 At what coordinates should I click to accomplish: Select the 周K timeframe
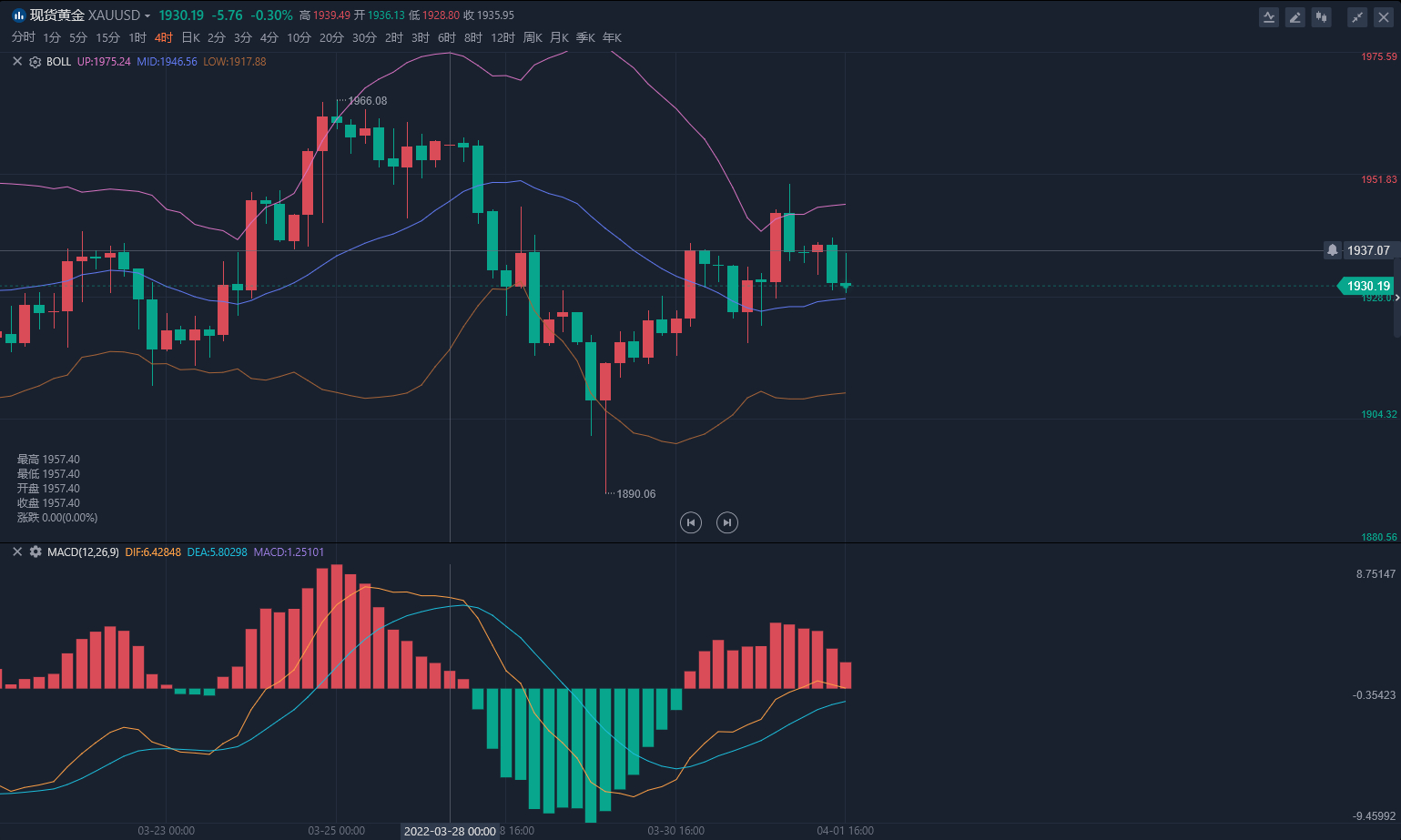(533, 37)
